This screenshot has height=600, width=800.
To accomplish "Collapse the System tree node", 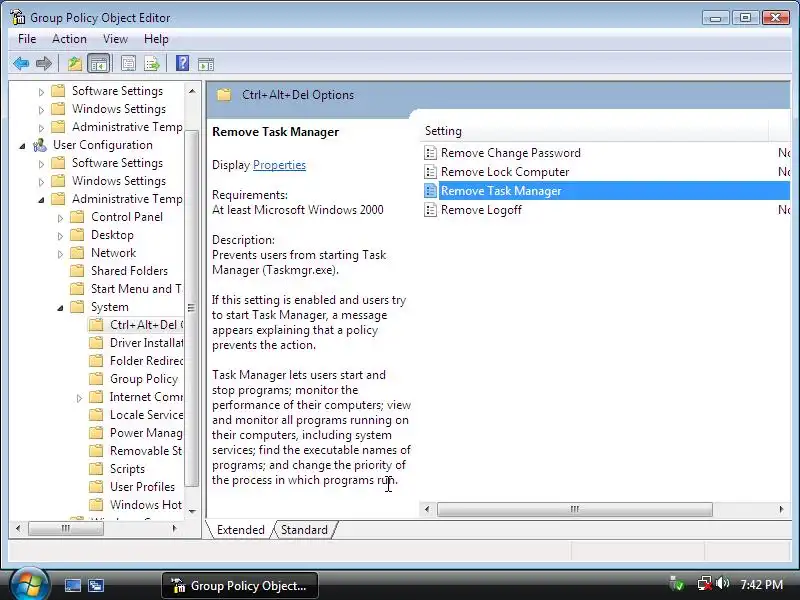I will [60, 308].
